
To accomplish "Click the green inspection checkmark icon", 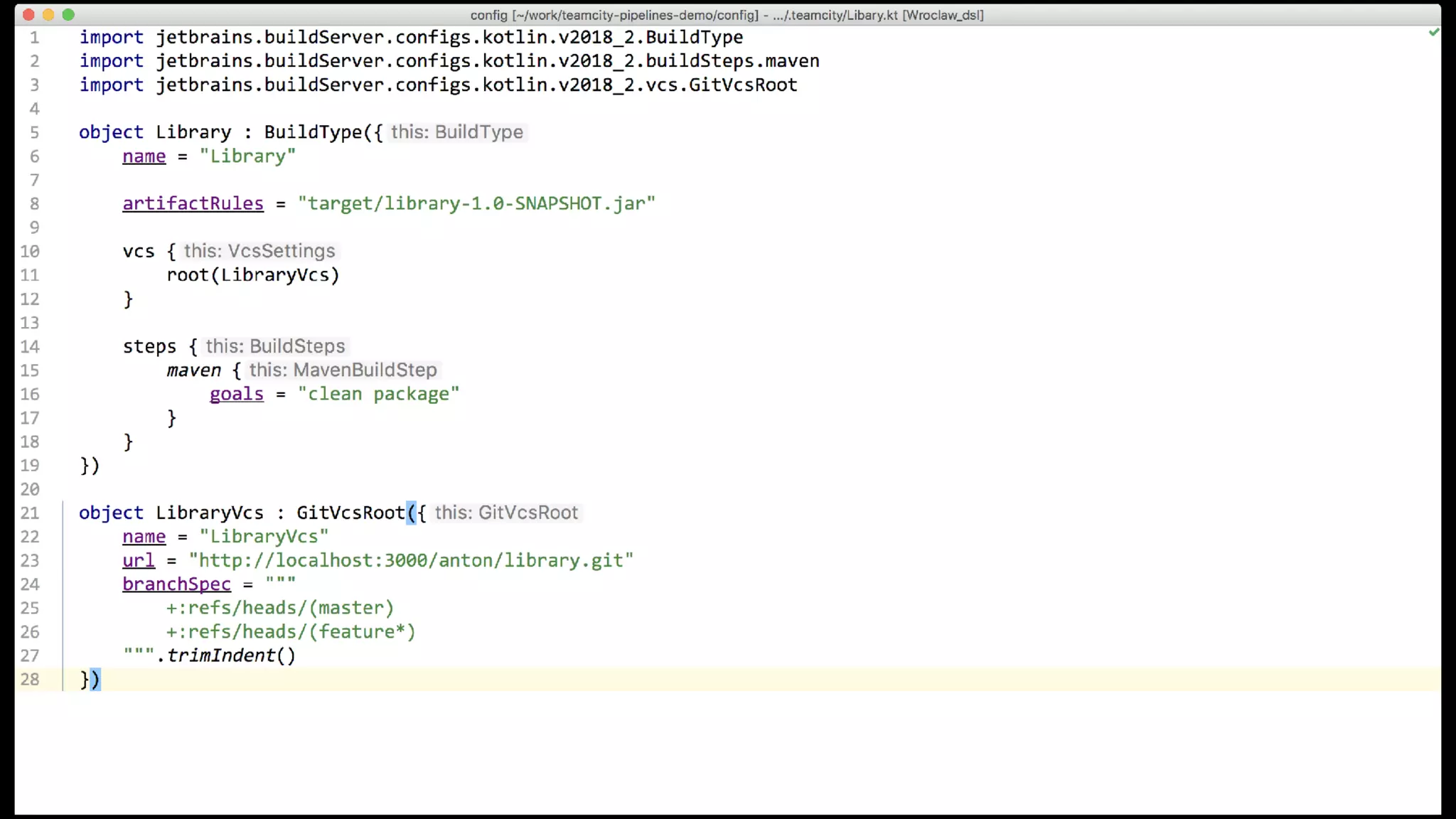I will coord(1433,32).
